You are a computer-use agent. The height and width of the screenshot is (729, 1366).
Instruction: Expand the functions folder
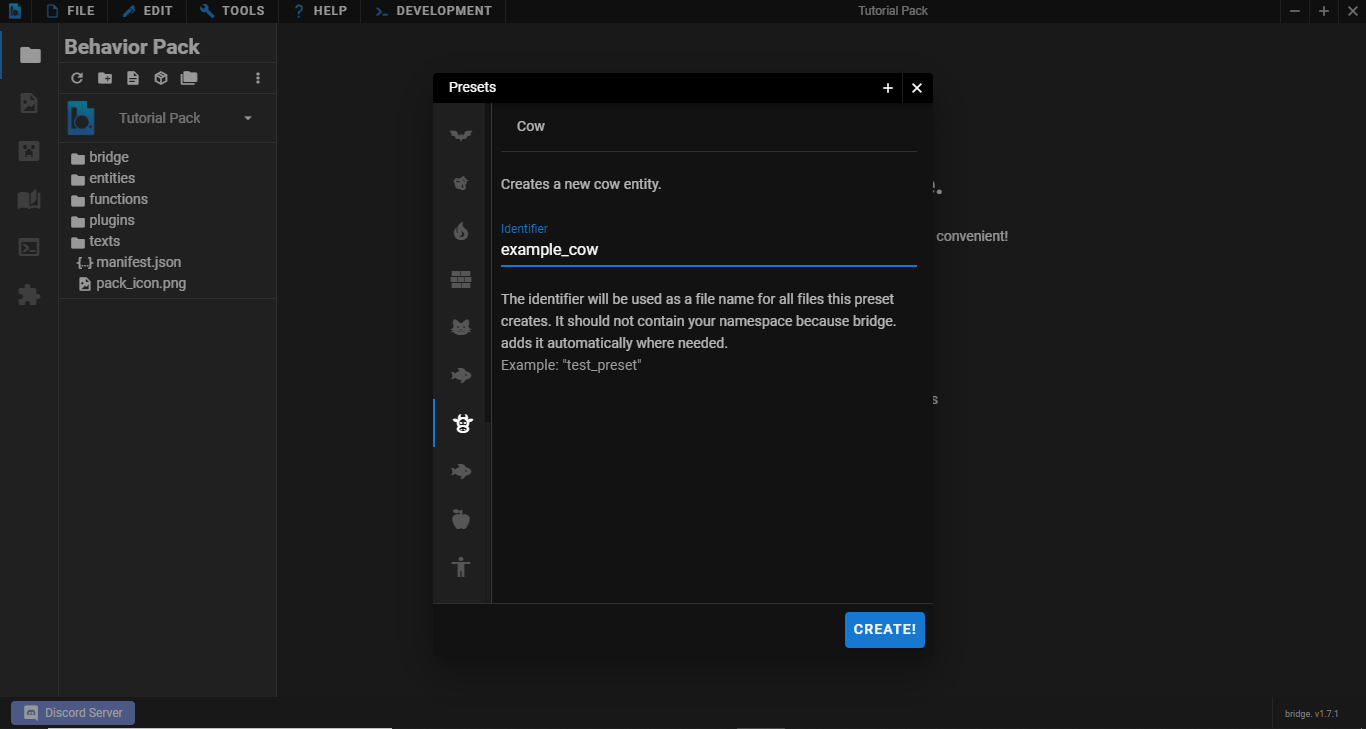click(x=118, y=199)
